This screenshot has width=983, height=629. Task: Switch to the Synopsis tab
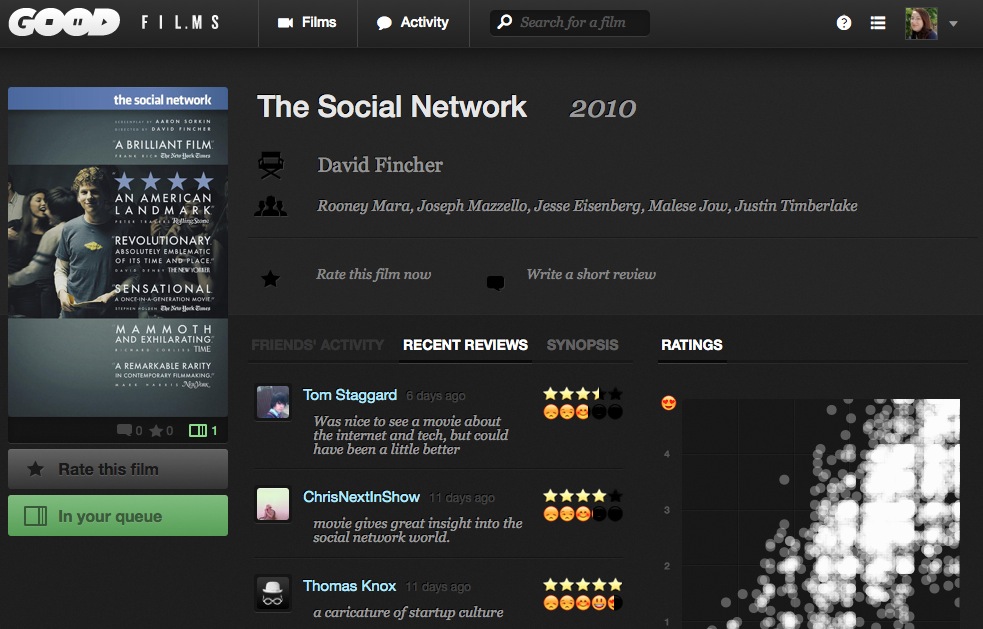point(582,345)
